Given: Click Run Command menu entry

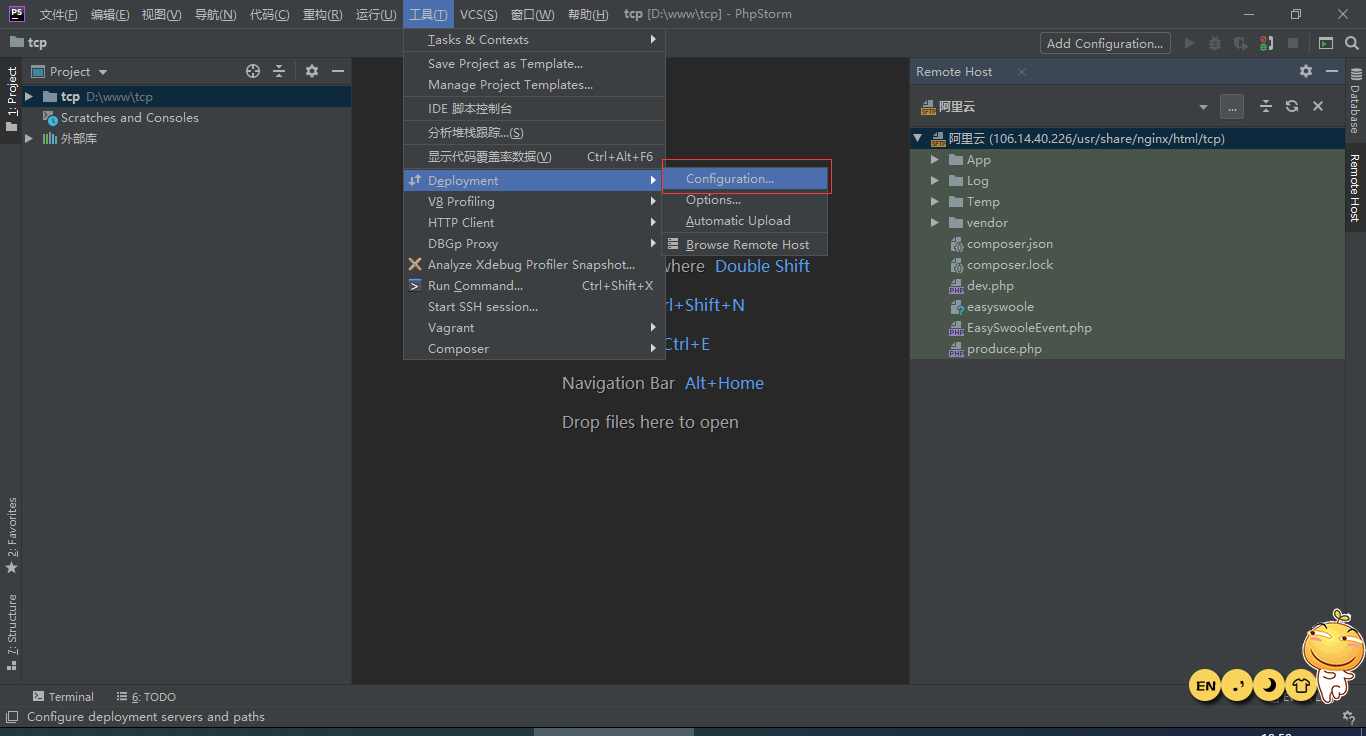Looking at the screenshot, I should (534, 285).
